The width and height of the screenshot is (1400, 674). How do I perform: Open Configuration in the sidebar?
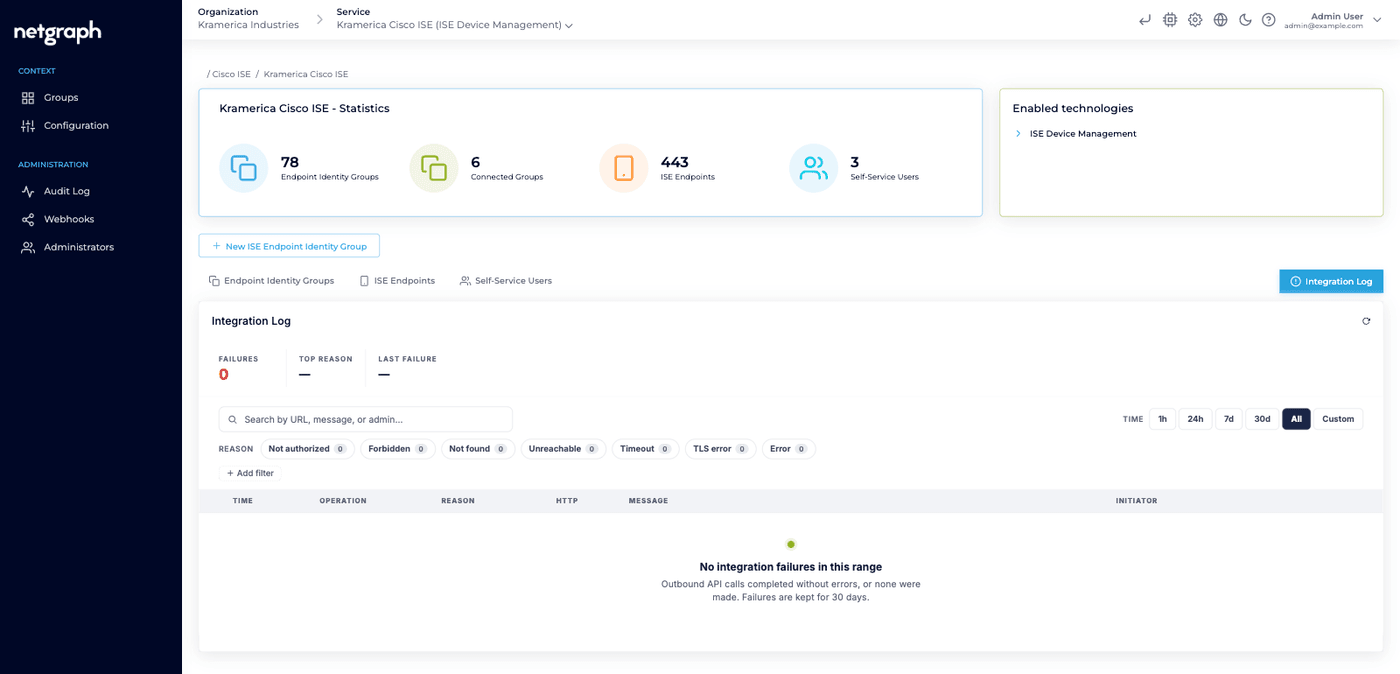76,126
